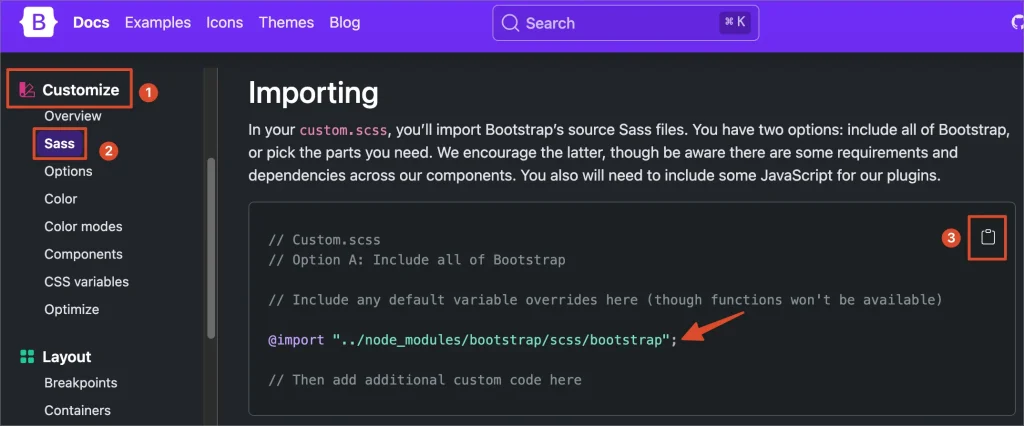
Task: Click the search magnifier icon
Action: pos(510,23)
